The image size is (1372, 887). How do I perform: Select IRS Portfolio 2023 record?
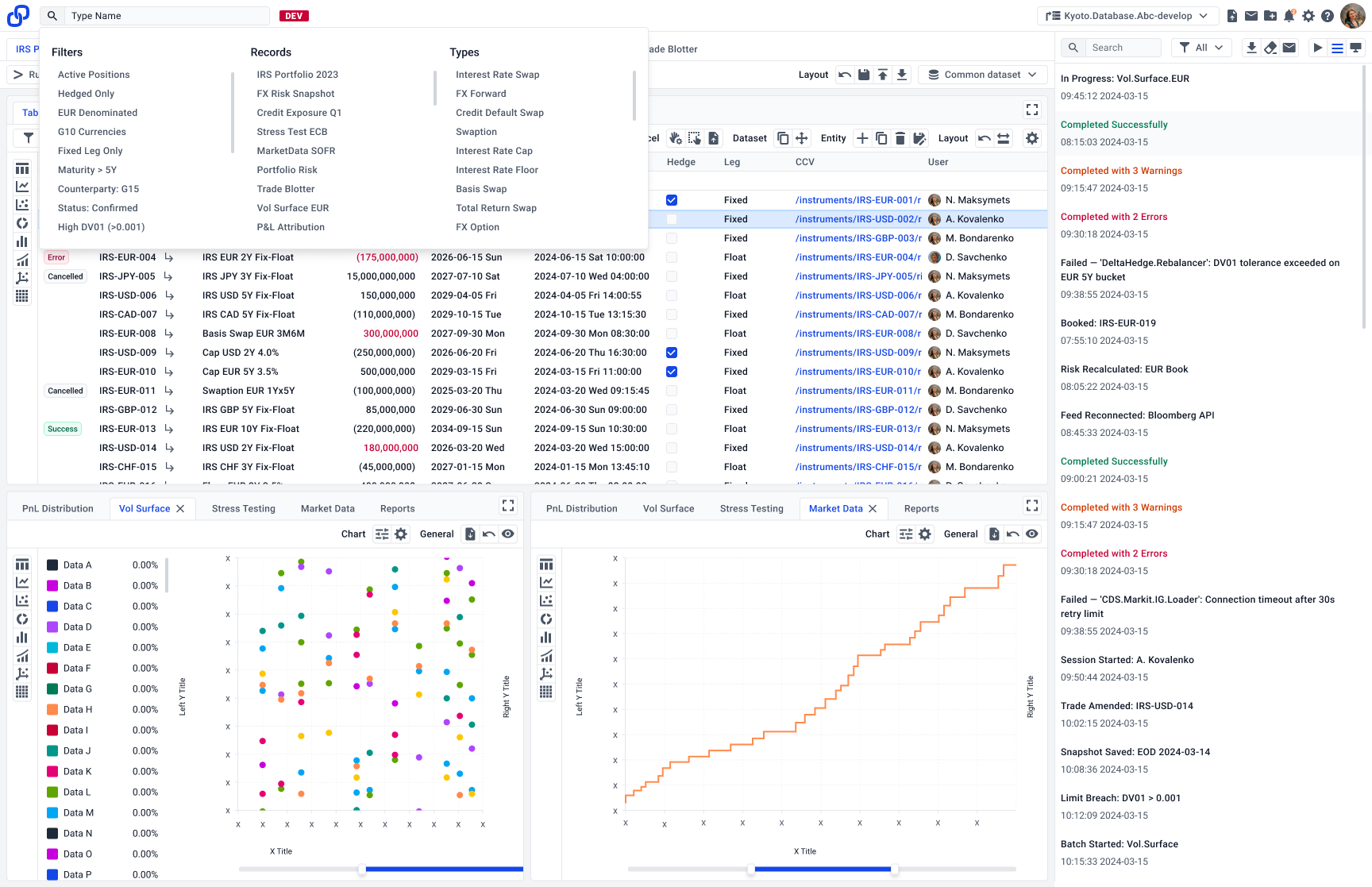(298, 75)
